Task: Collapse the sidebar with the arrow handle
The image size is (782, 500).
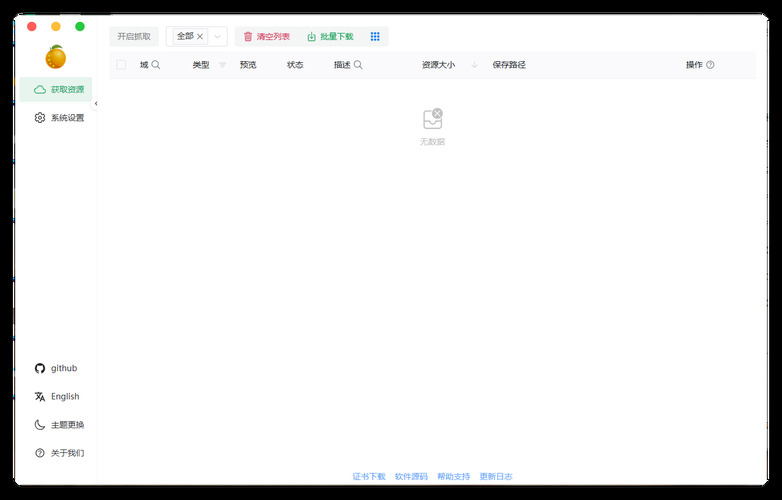Action: 96,104
